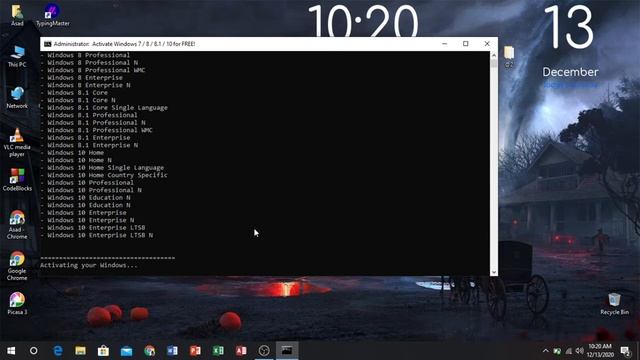Click the green security icon in the tray

(x=557, y=351)
